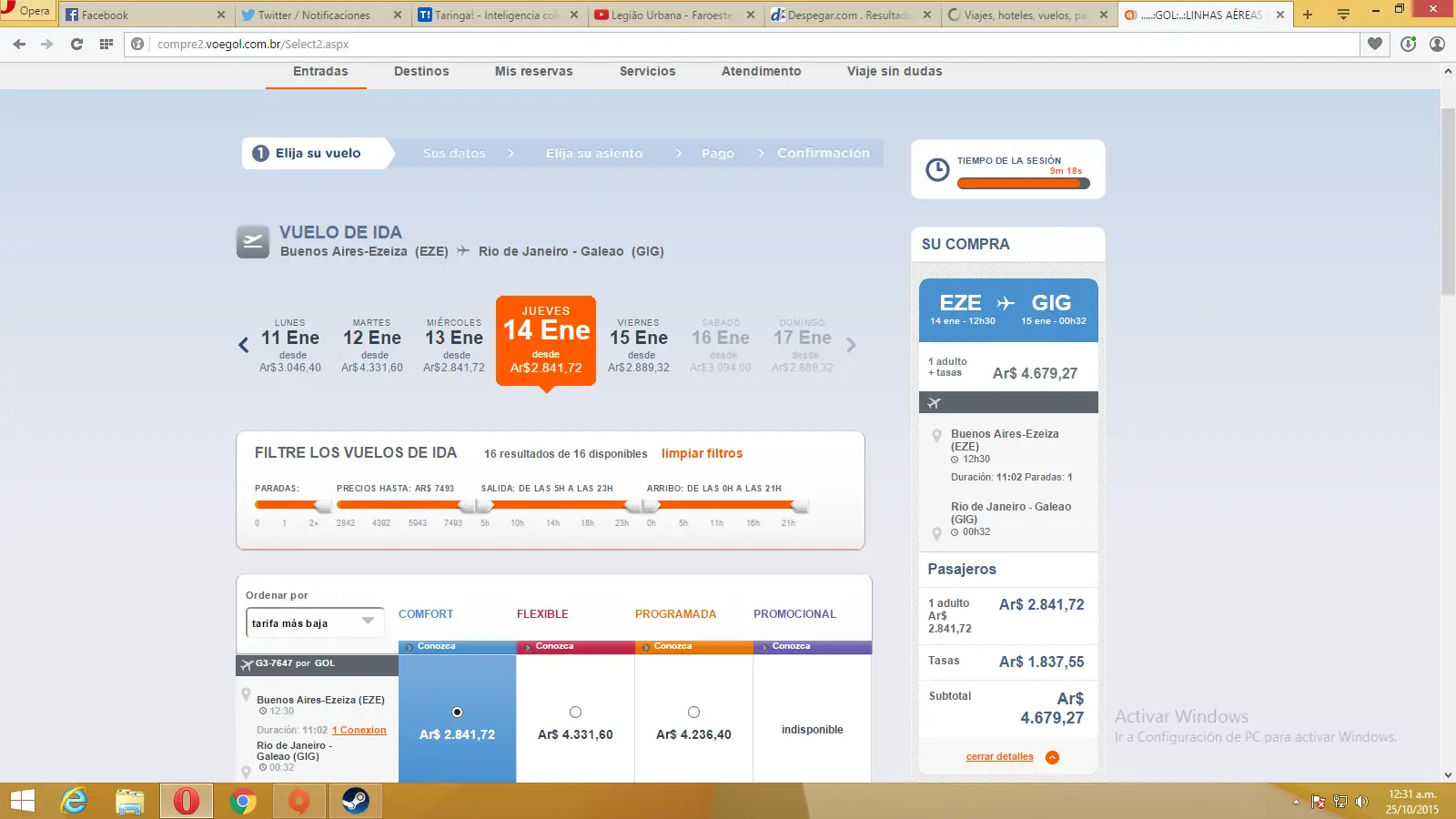
Task: Select Martes 12 Ene departure date
Action: (x=372, y=345)
